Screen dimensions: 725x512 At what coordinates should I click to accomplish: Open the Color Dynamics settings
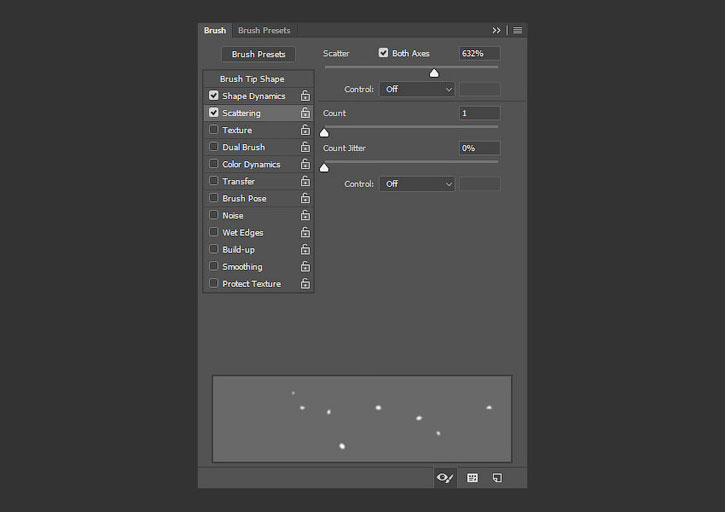251,165
